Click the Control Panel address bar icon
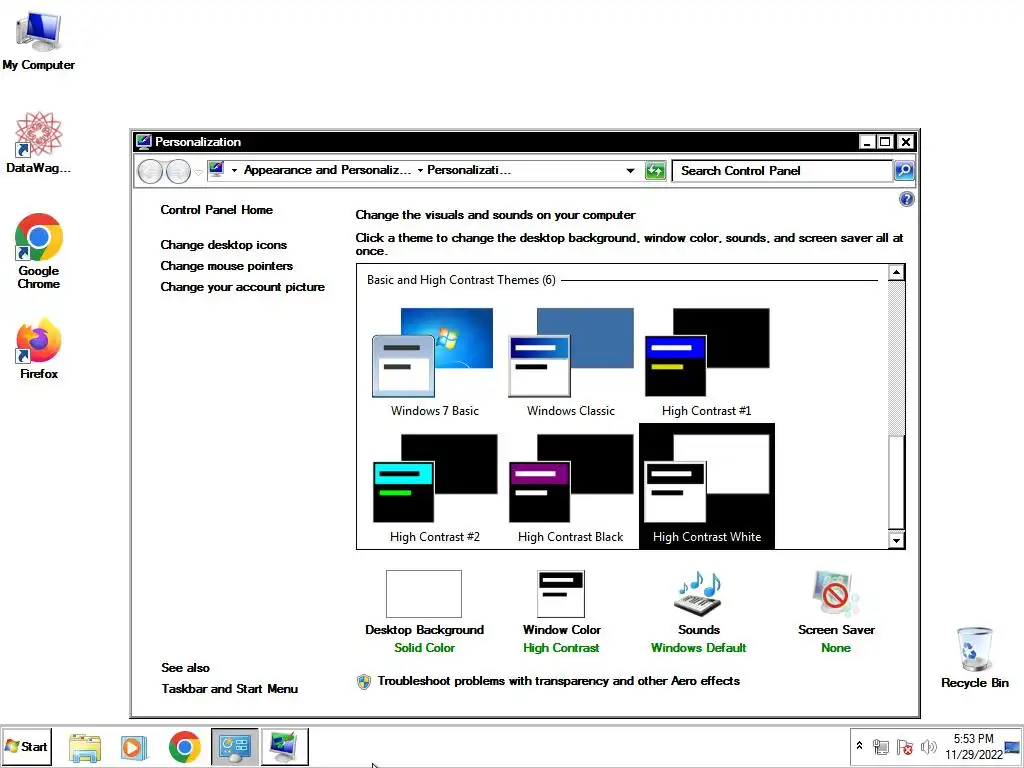The width and height of the screenshot is (1024, 768). coord(217,170)
